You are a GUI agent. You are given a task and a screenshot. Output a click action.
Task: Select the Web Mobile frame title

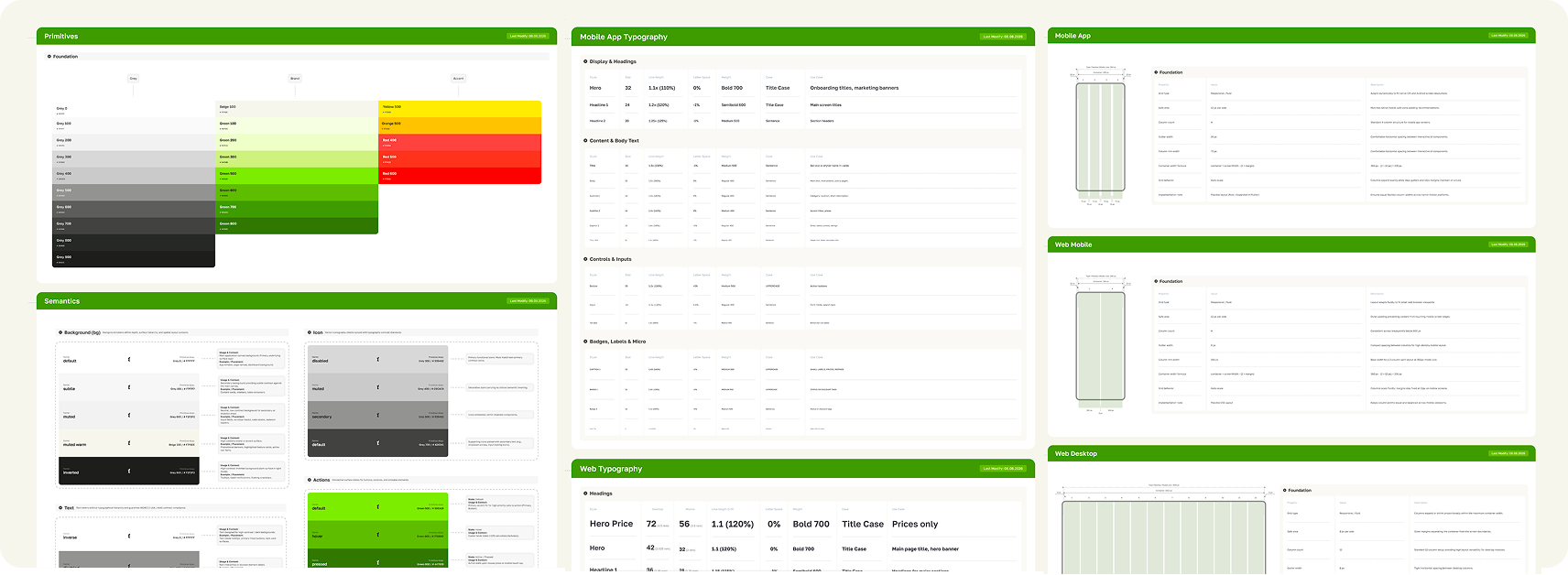(1073, 244)
